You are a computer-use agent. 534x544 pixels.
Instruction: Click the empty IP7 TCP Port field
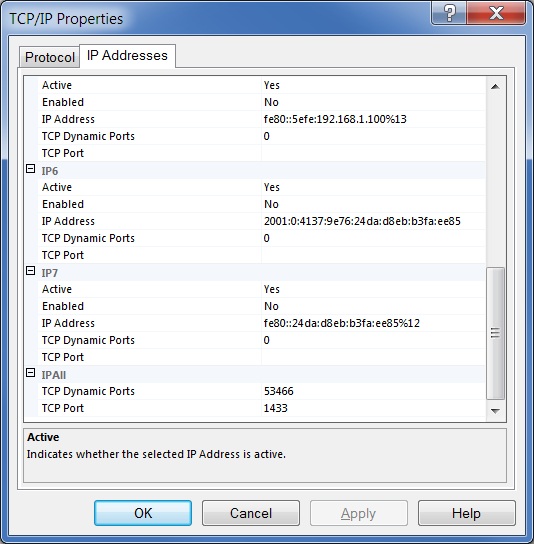[373, 357]
